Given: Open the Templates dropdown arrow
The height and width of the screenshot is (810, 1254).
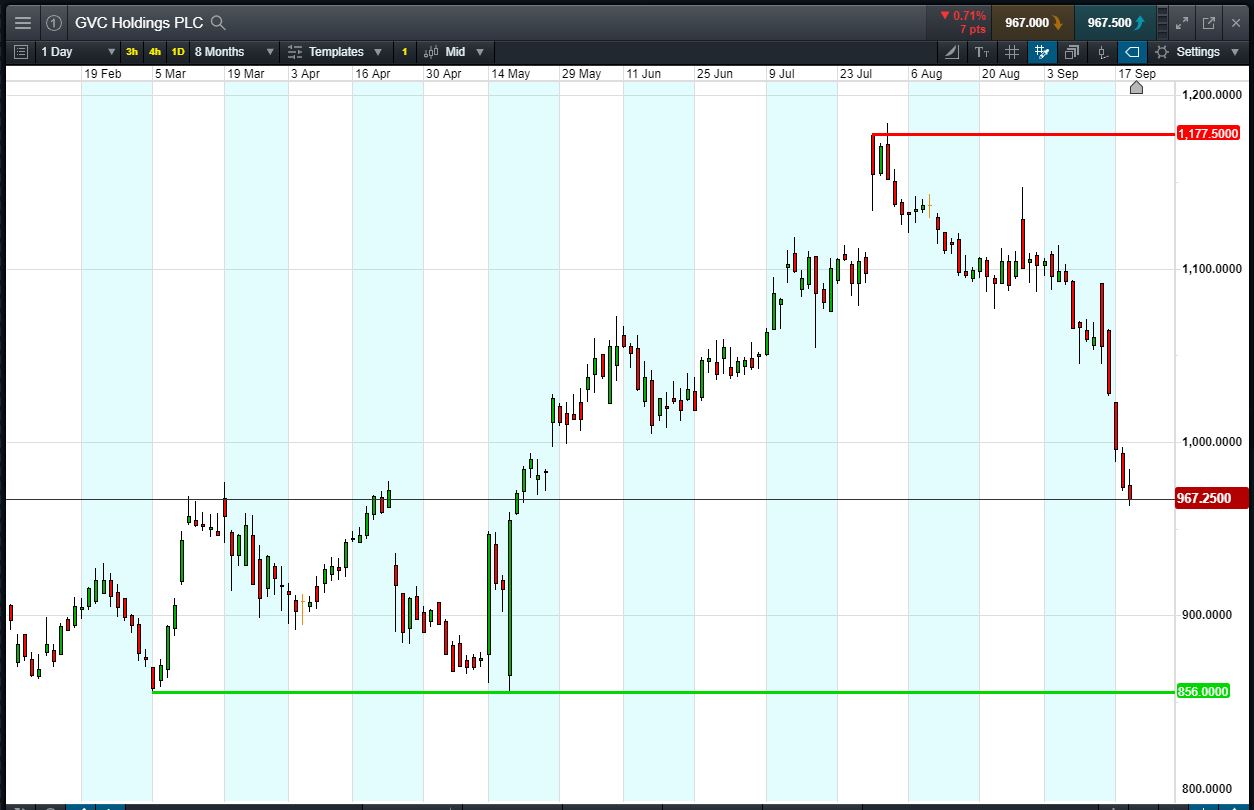Looking at the screenshot, I should click(377, 52).
